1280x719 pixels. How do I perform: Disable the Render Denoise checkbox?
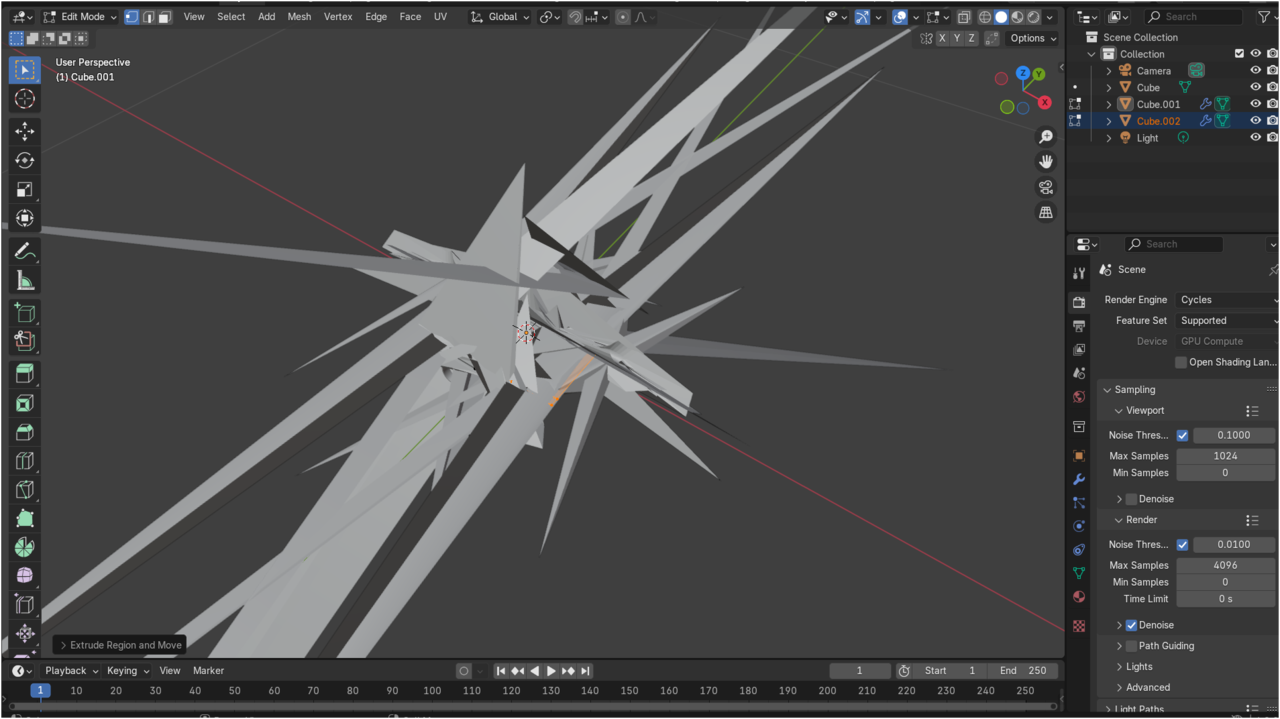(x=1131, y=625)
